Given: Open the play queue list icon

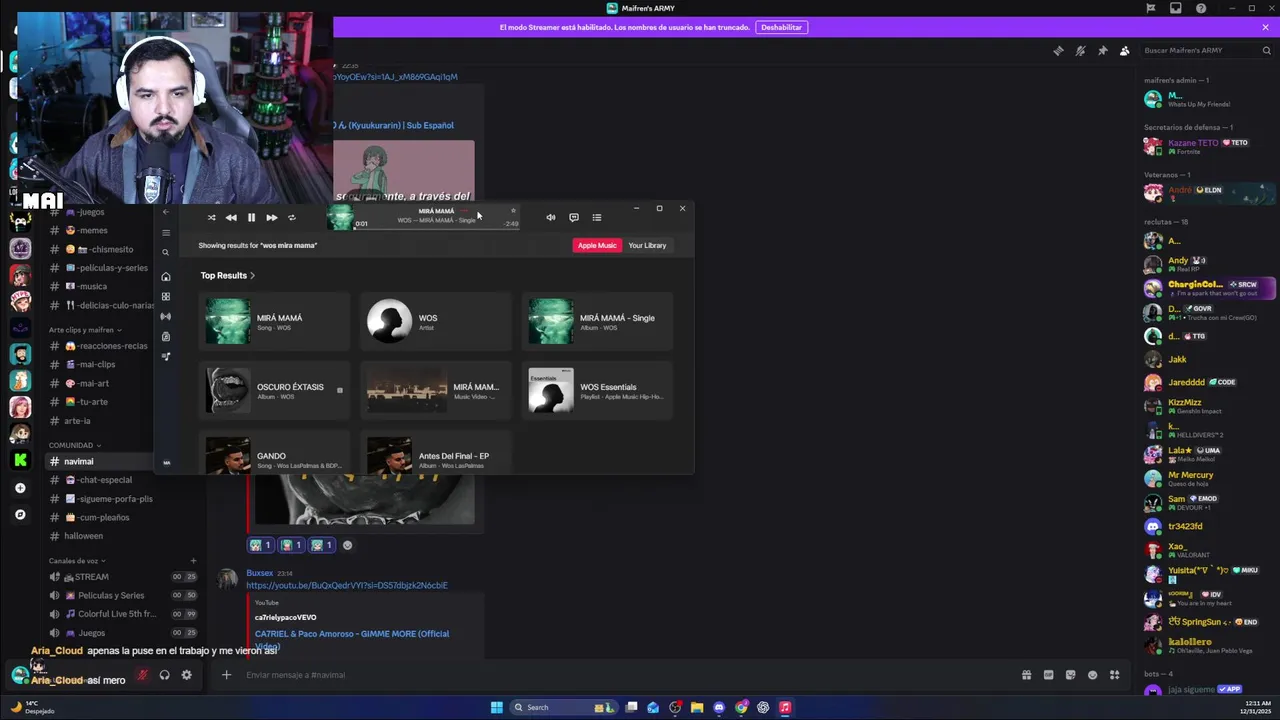Looking at the screenshot, I should (596, 217).
